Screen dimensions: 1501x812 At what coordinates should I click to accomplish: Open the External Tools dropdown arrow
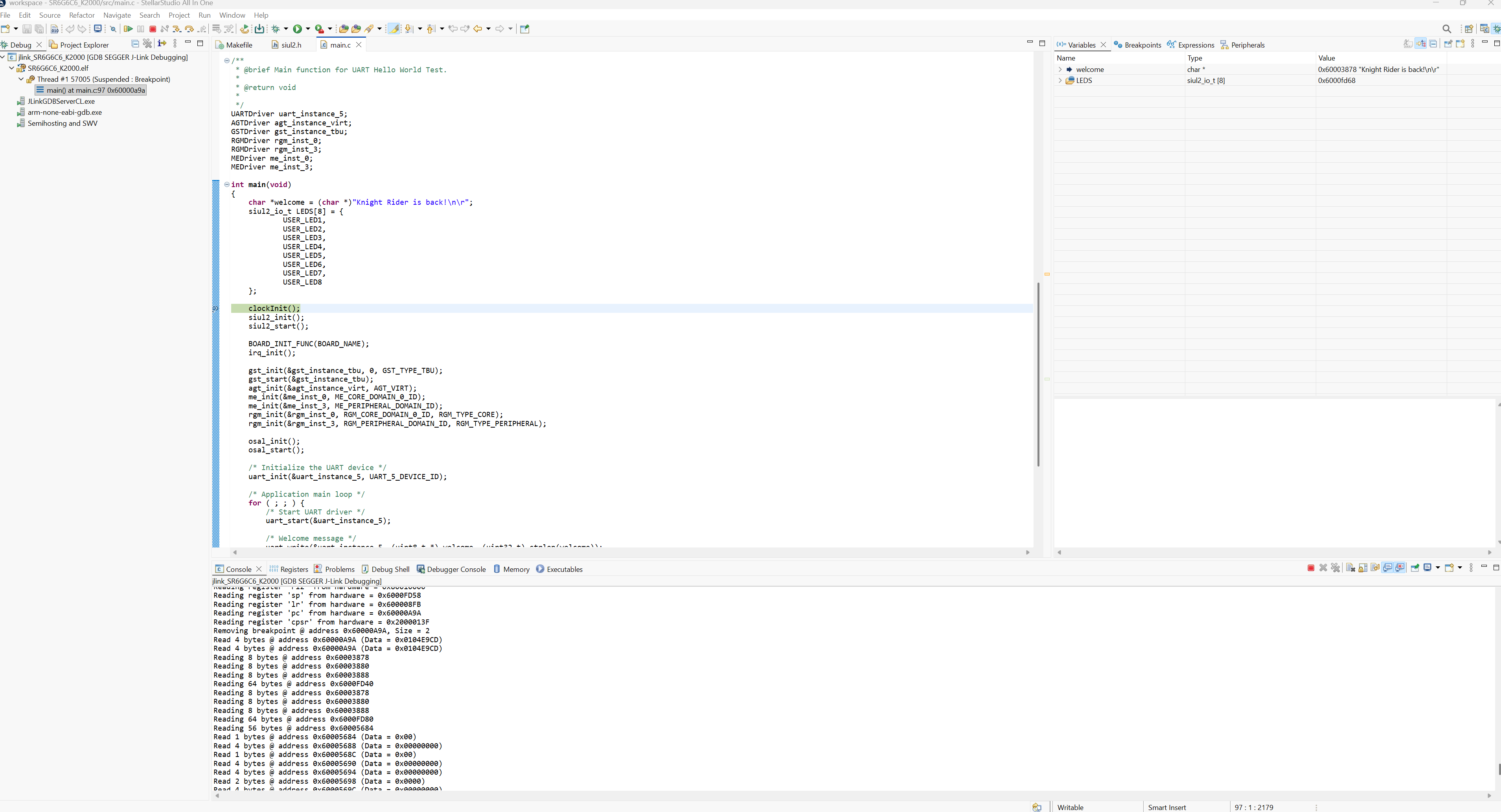(330, 29)
